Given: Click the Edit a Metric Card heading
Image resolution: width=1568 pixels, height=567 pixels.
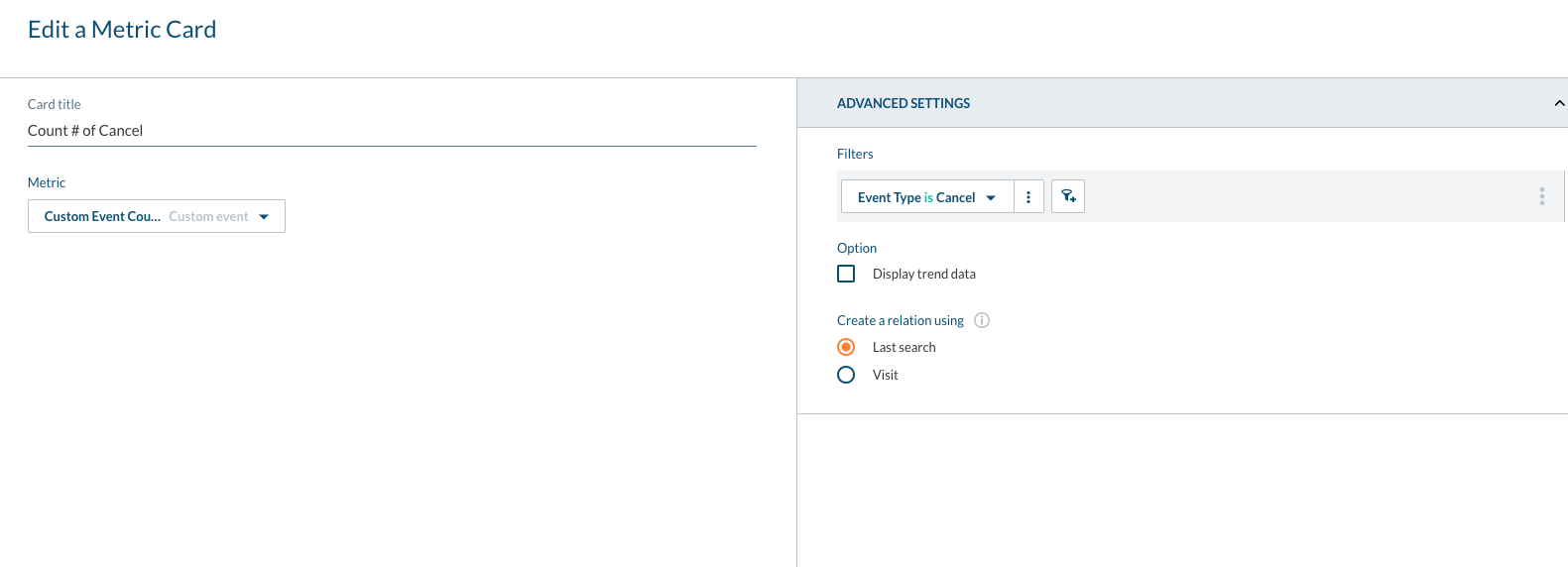Looking at the screenshot, I should click(122, 30).
